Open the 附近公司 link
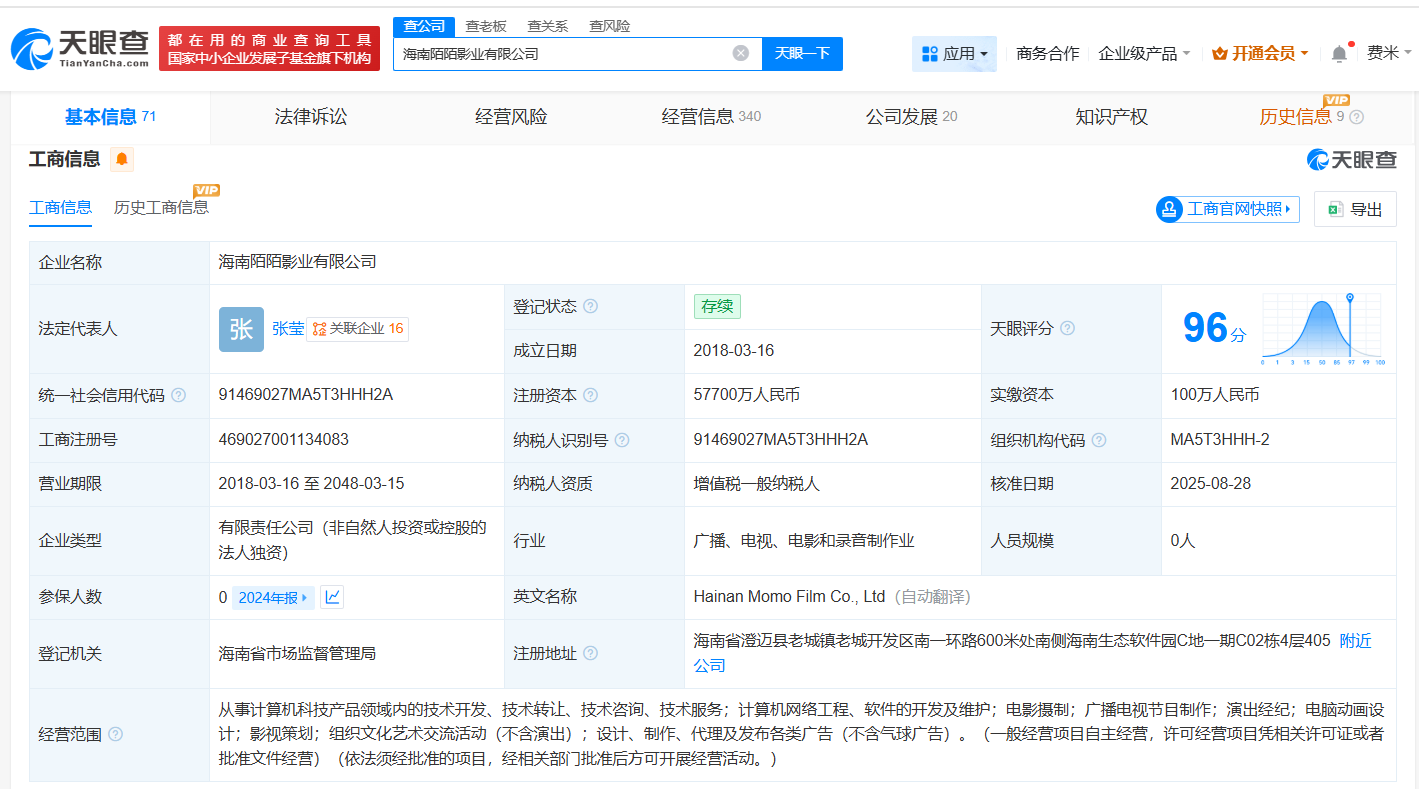 tap(1355, 641)
